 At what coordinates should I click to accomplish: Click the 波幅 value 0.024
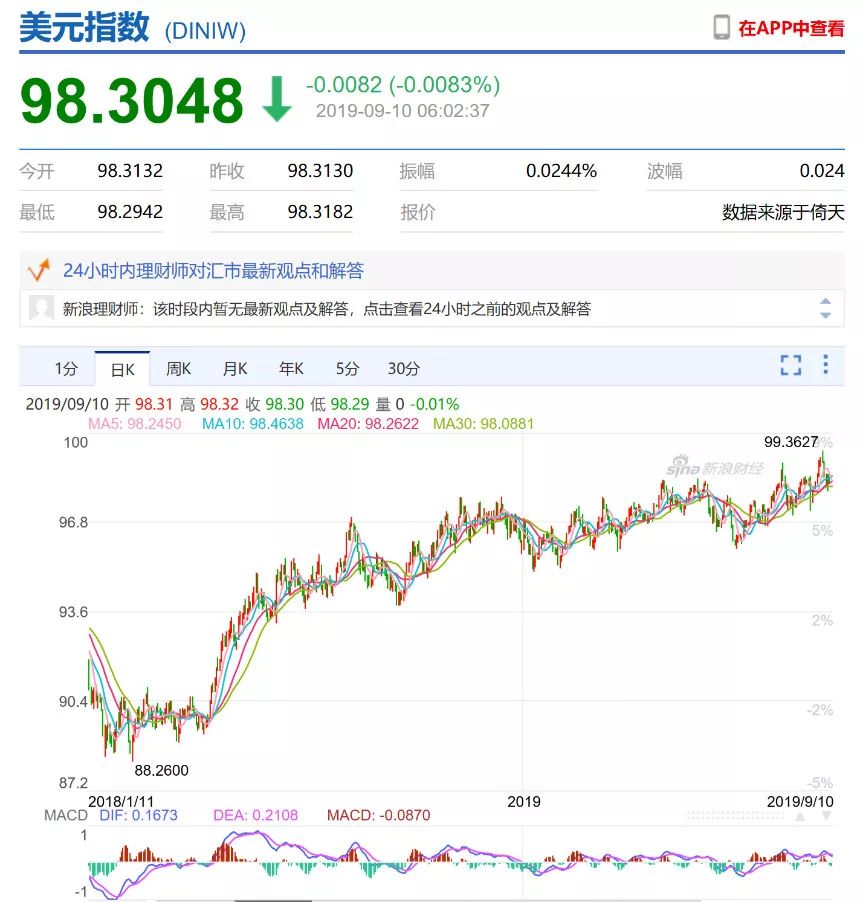(822, 171)
